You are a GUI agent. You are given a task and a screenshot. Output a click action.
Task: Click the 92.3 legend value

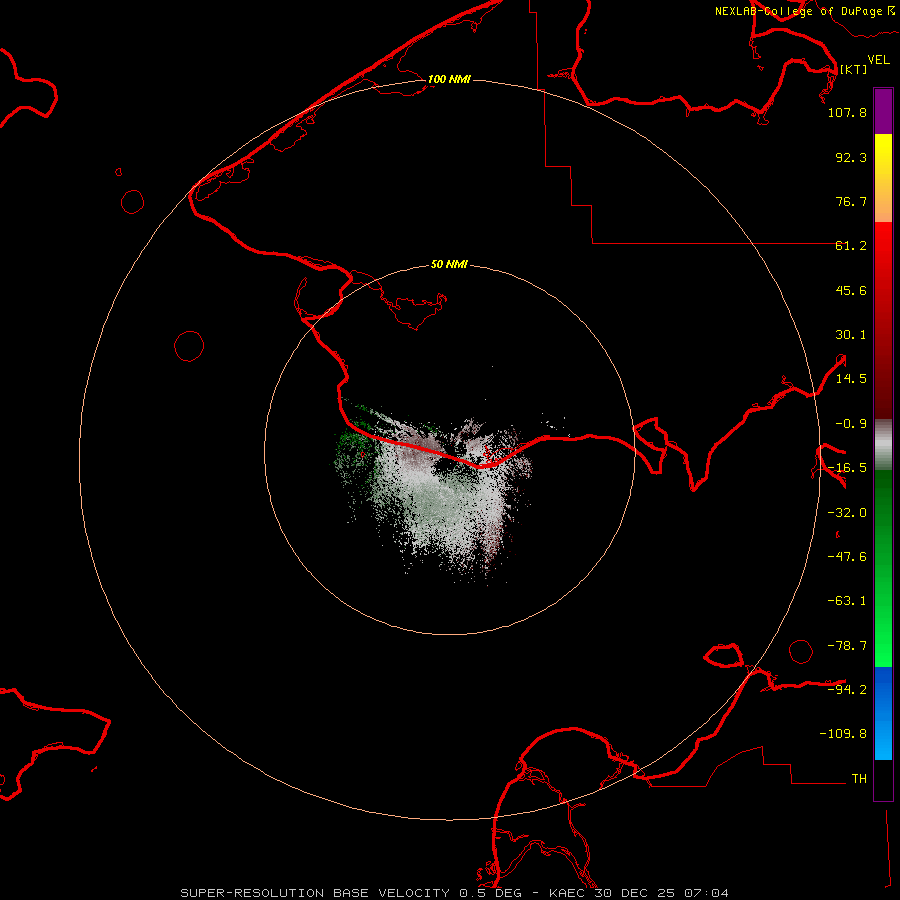tap(851, 157)
